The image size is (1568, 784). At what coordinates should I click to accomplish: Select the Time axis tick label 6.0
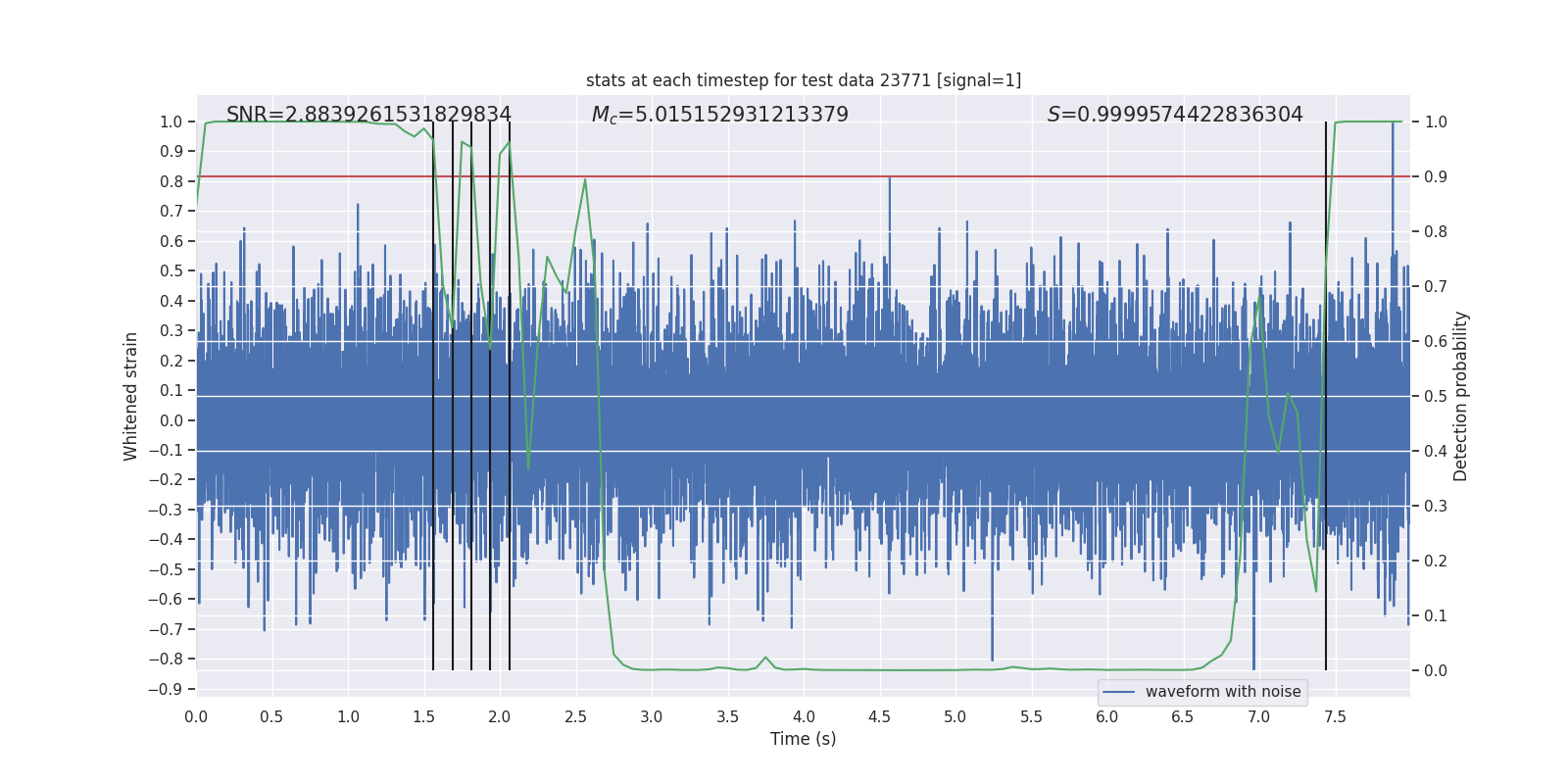click(1107, 716)
